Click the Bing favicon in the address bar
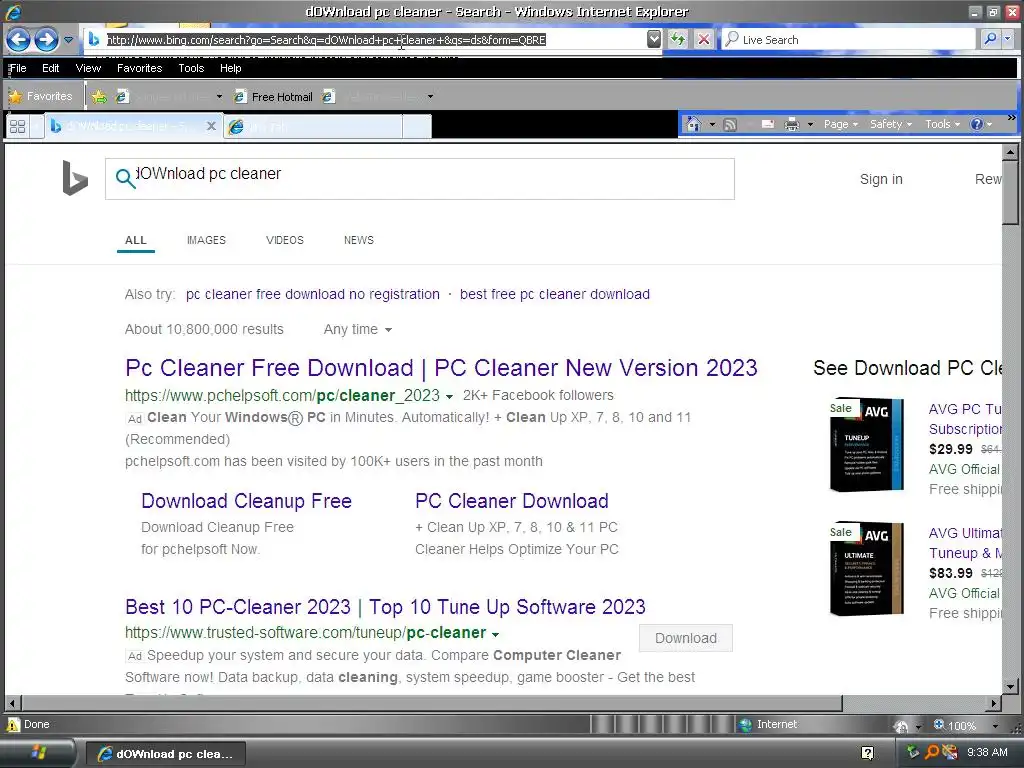This screenshot has width=1024, height=768. [x=93, y=40]
